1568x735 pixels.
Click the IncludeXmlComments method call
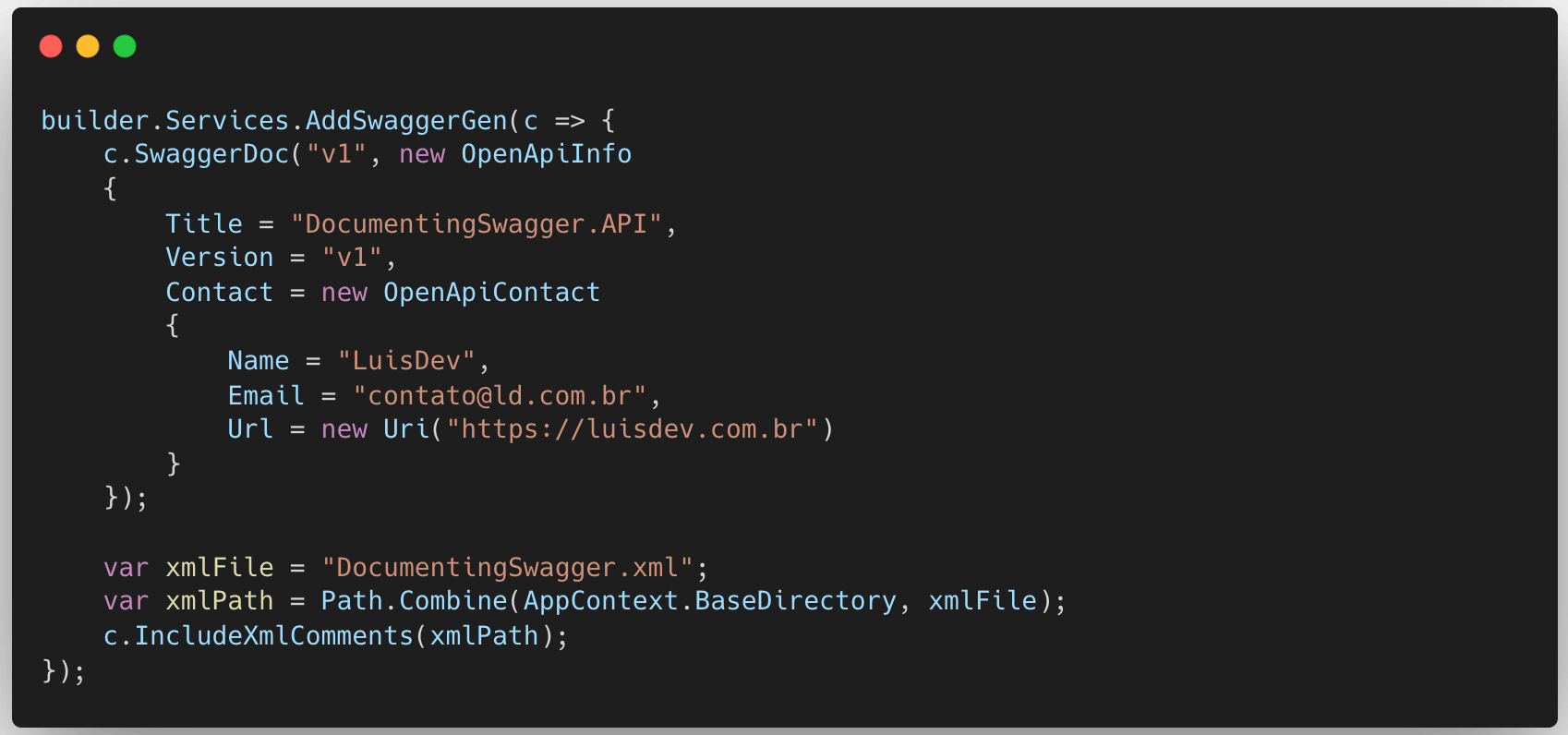[x=273, y=636]
